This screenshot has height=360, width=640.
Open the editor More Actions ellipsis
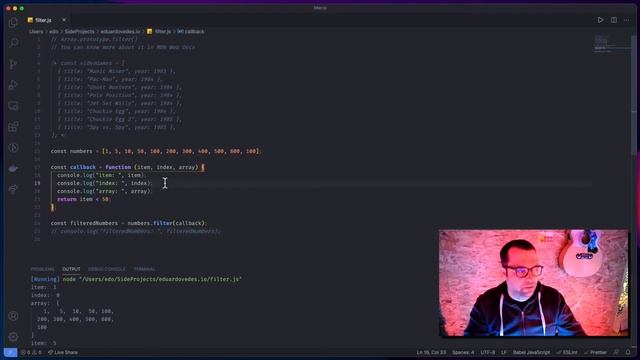627,20
